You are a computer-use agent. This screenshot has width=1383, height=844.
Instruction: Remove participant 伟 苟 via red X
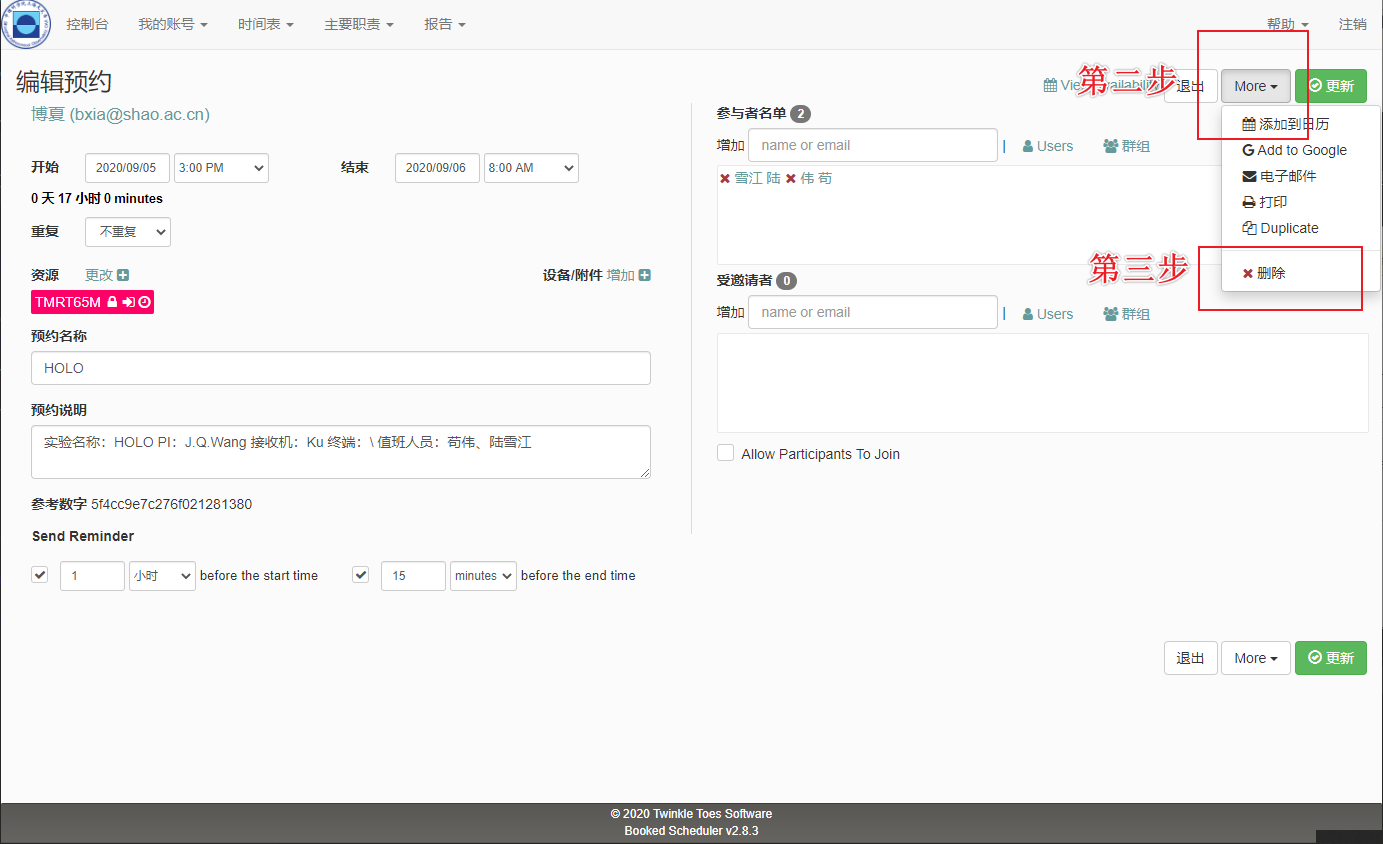(x=791, y=179)
